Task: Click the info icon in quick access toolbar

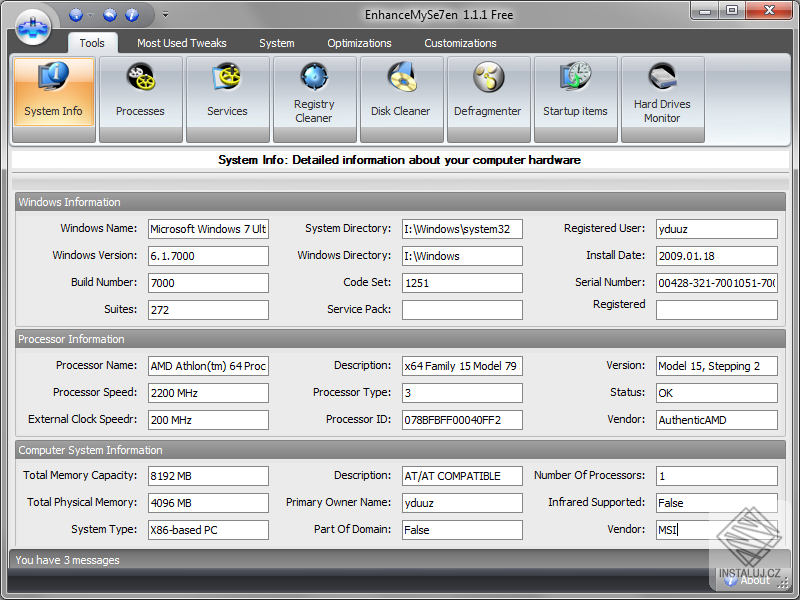Action: pos(131,15)
